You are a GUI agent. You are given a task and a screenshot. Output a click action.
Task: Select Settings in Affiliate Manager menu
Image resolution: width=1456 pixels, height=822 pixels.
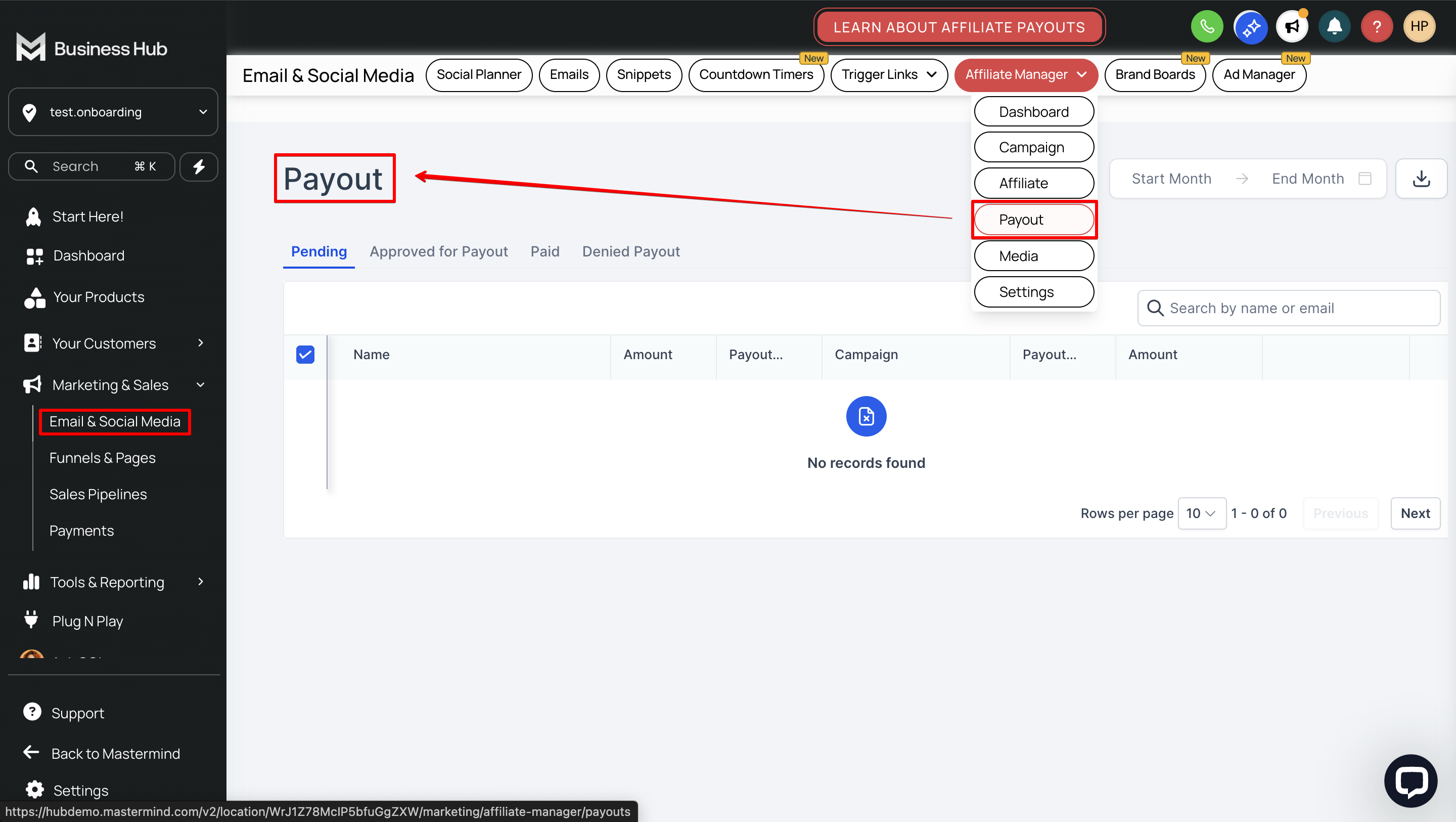1034,292
